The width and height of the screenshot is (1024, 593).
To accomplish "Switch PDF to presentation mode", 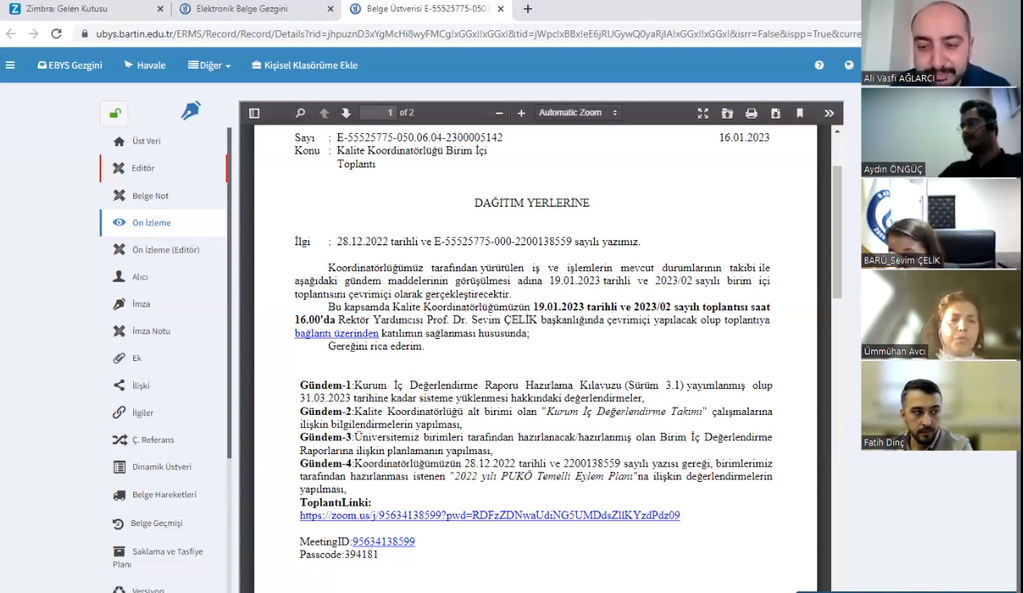I will tap(703, 113).
